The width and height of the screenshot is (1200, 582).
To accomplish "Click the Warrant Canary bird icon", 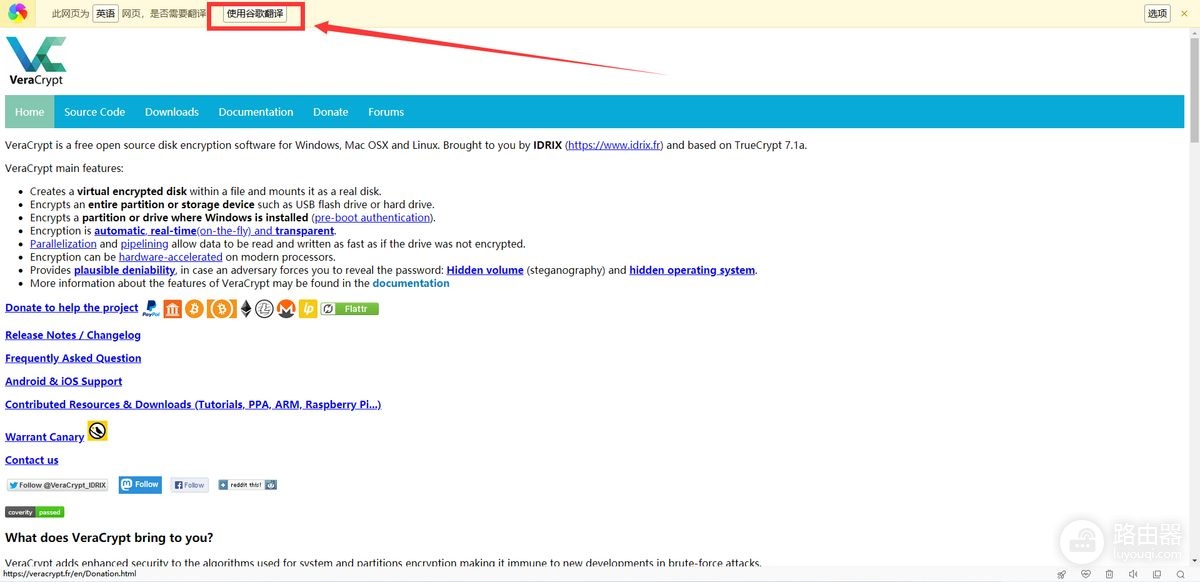I will 97,431.
